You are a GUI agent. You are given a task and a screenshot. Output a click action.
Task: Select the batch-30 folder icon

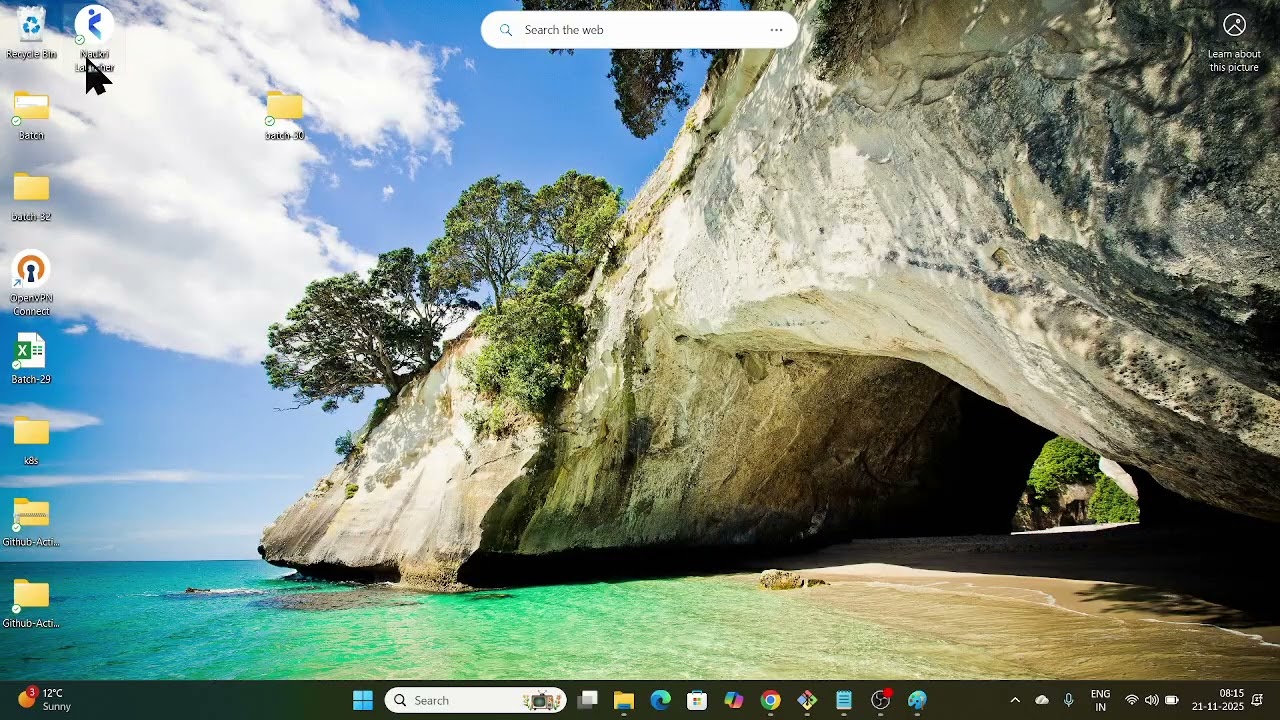click(x=285, y=115)
